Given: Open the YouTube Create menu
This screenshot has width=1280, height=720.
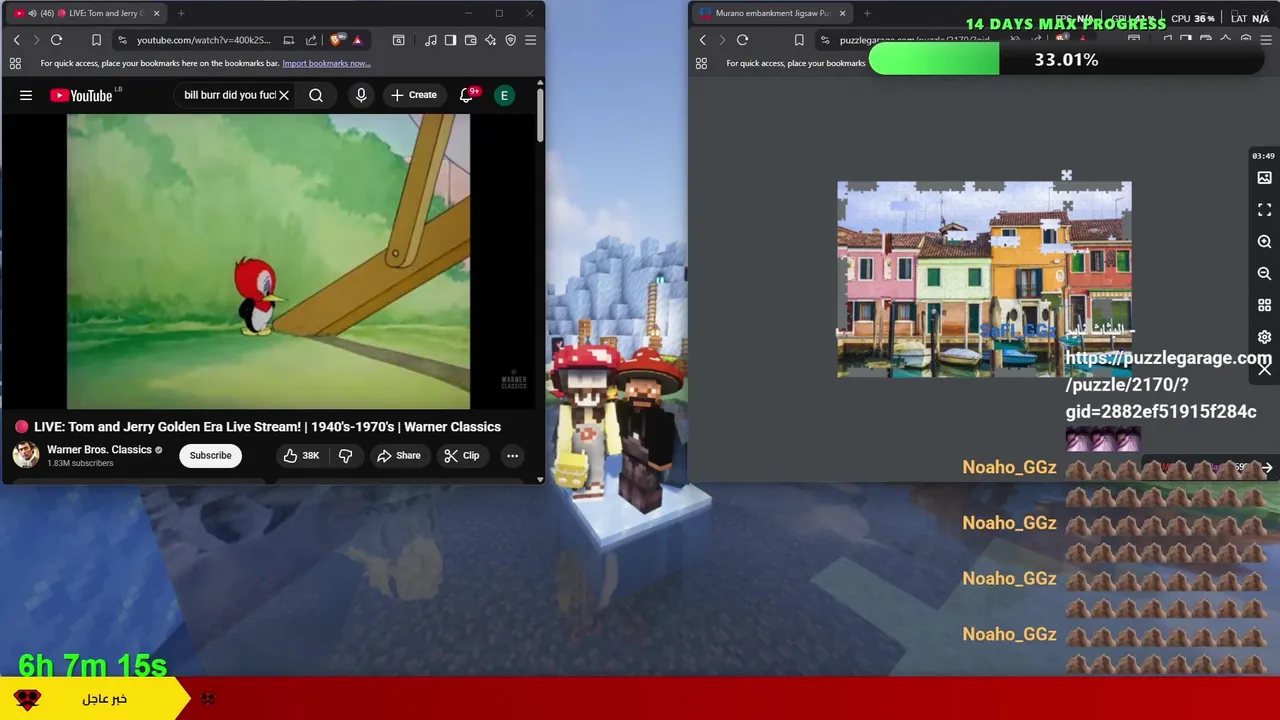Looking at the screenshot, I should [x=414, y=95].
